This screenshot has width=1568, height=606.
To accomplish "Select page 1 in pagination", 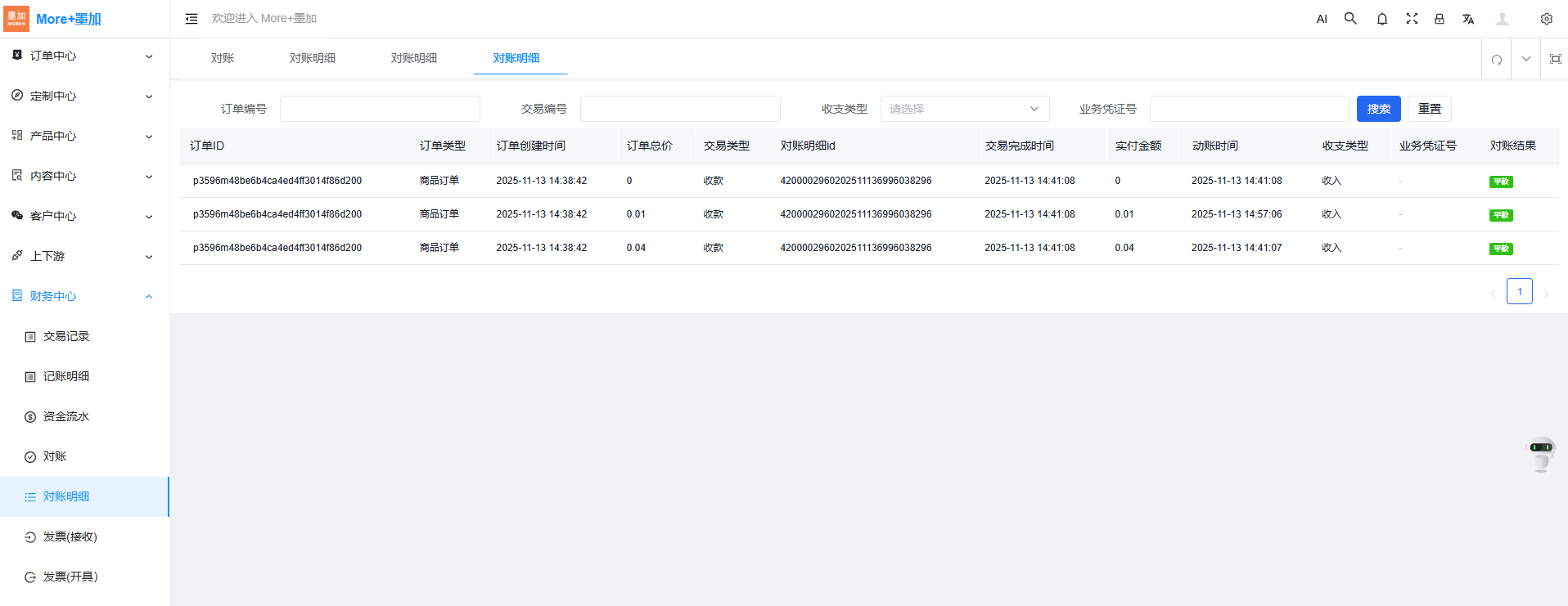I will pos(1519,292).
